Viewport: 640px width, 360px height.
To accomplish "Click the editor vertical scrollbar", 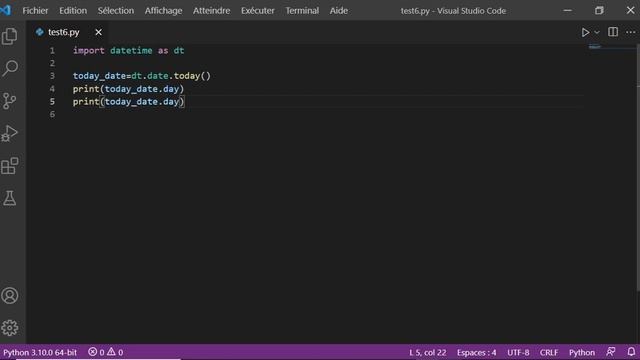I will [x=638, y=167].
